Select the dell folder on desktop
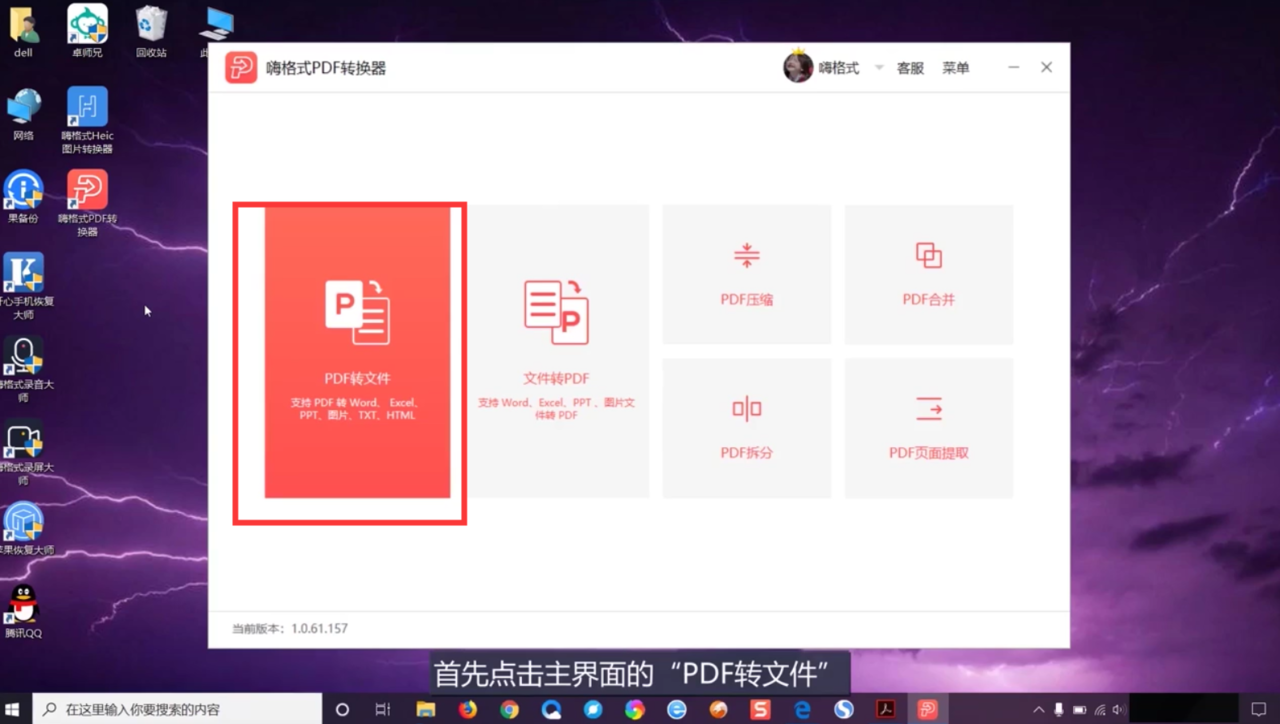Screen dimensions: 1280x724 coord(24,31)
